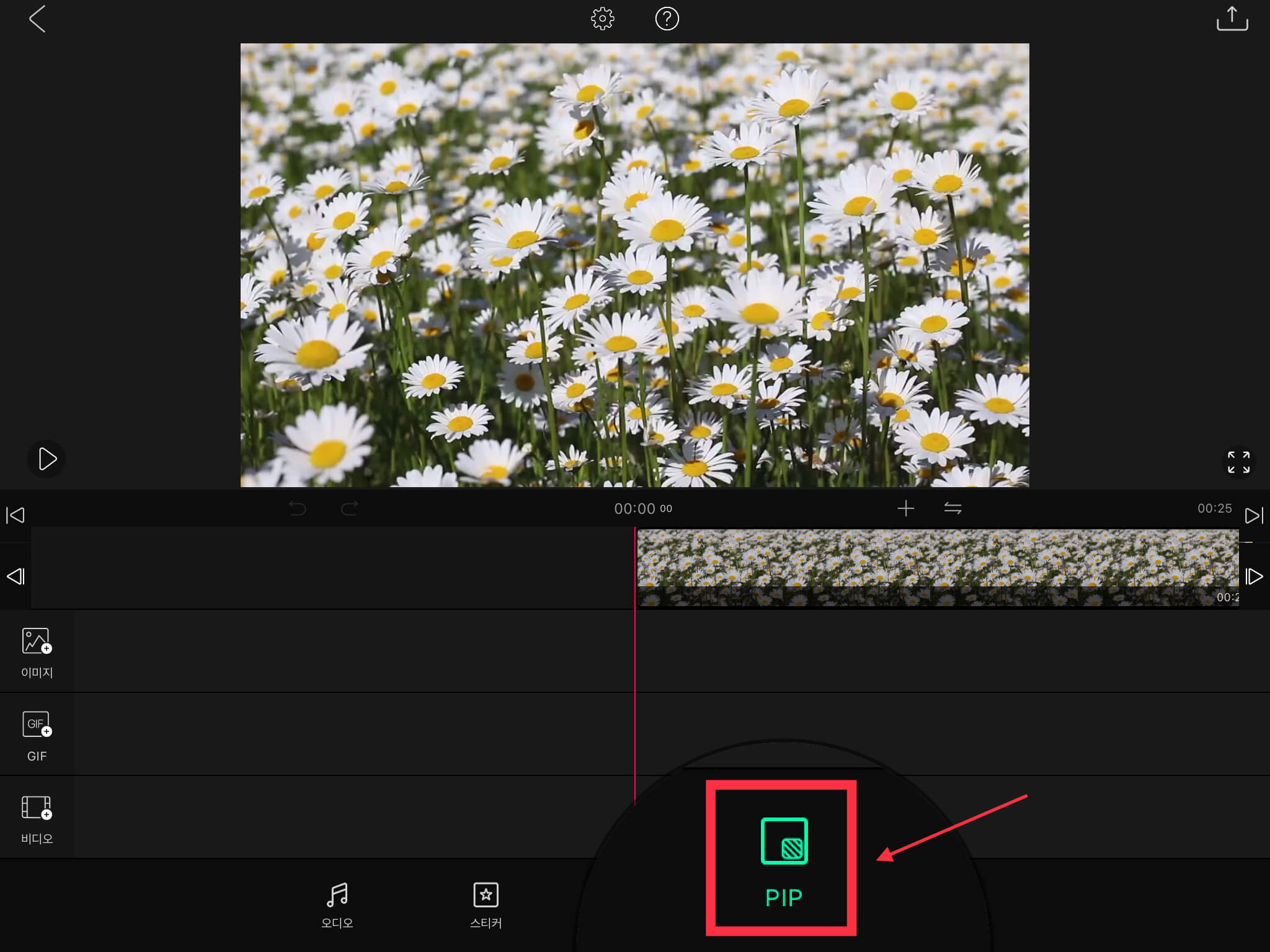The image size is (1270, 952).
Task: Click the redo arrow
Action: (x=350, y=509)
